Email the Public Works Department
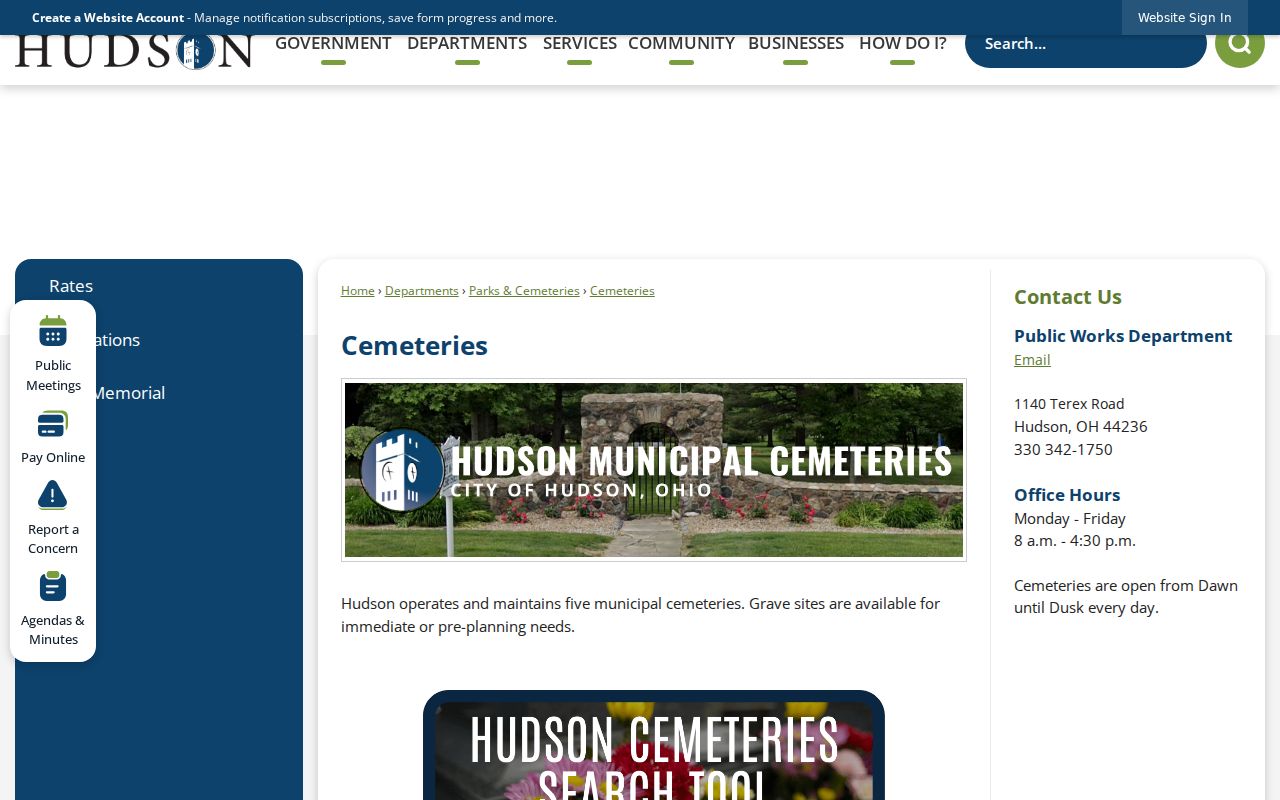The width and height of the screenshot is (1280, 800). pyautogui.click(x=1032, y=360)
